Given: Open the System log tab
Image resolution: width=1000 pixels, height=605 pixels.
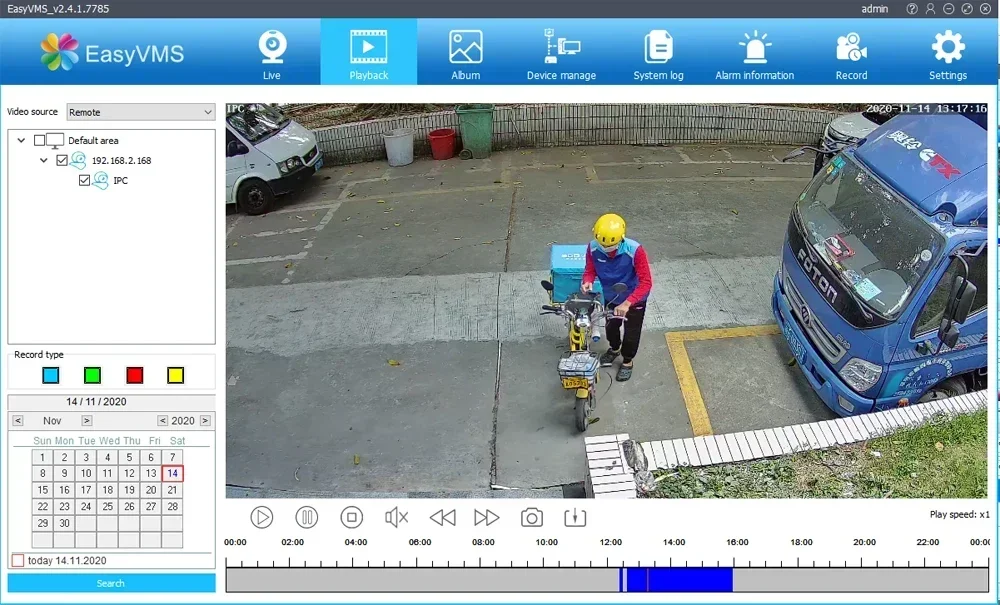Looking at the screenshot, I should point(658,55).
